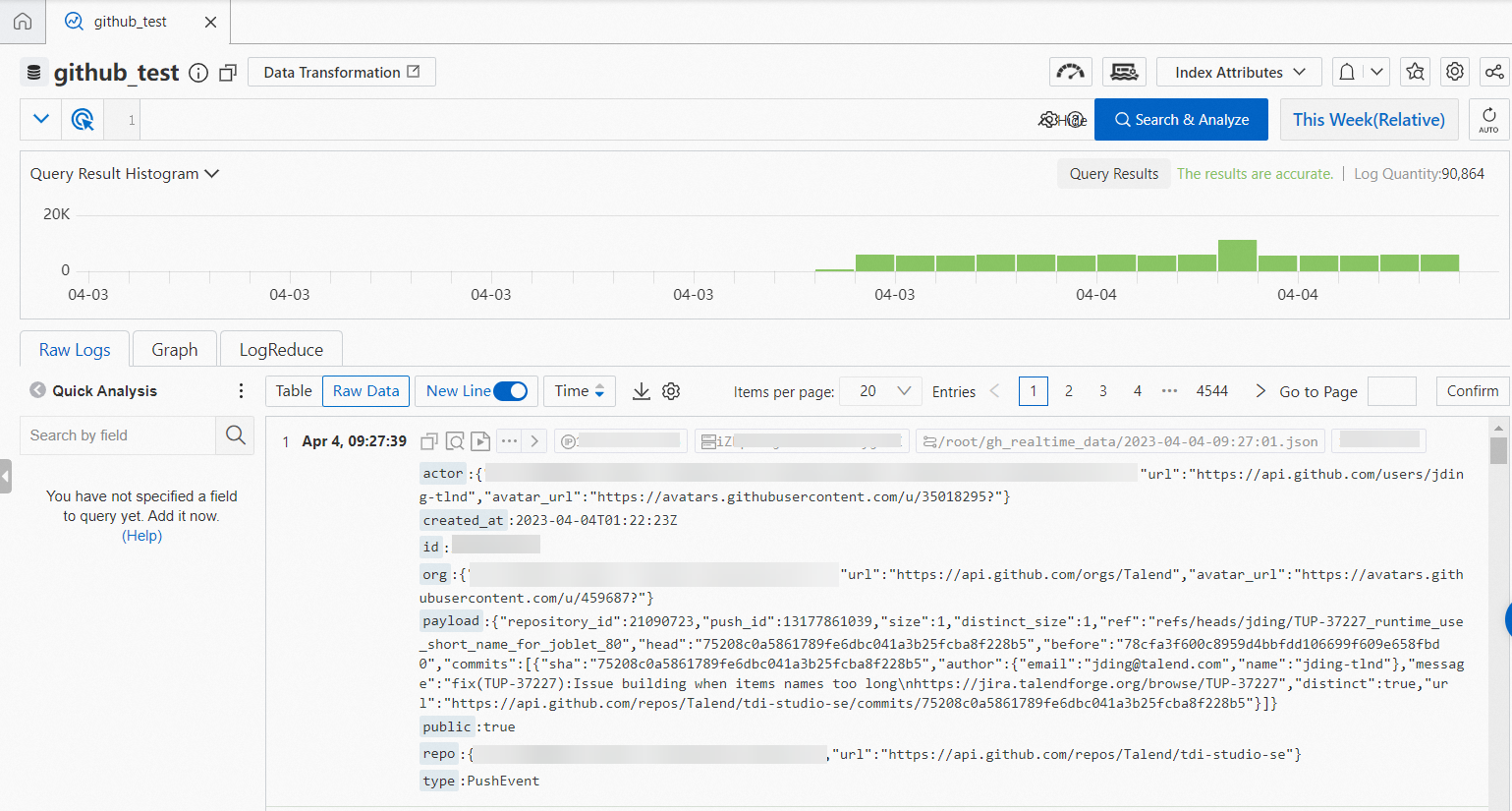
Task: Click the alert bell icon
Action: (1347, 72)
